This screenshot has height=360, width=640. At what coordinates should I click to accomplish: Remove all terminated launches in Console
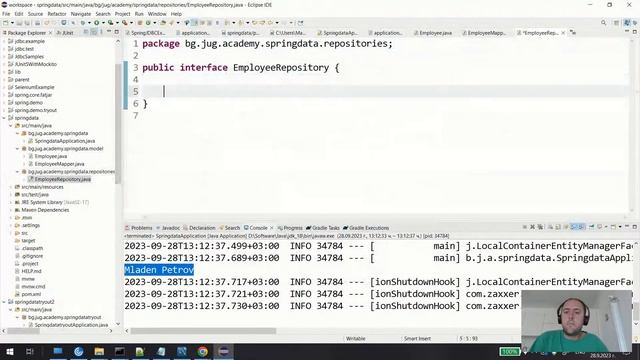pos(540,227)
